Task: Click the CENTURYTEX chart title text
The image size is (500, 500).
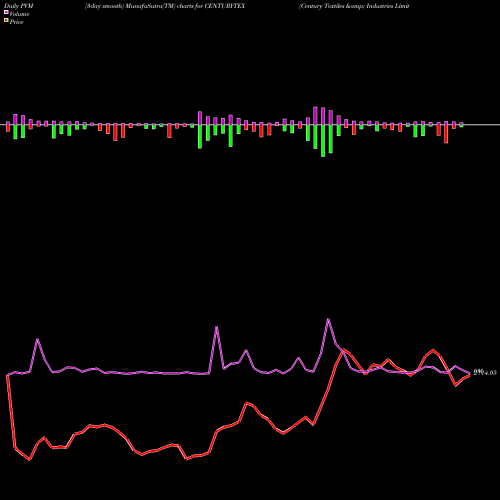Action: (x=165, y=6)
